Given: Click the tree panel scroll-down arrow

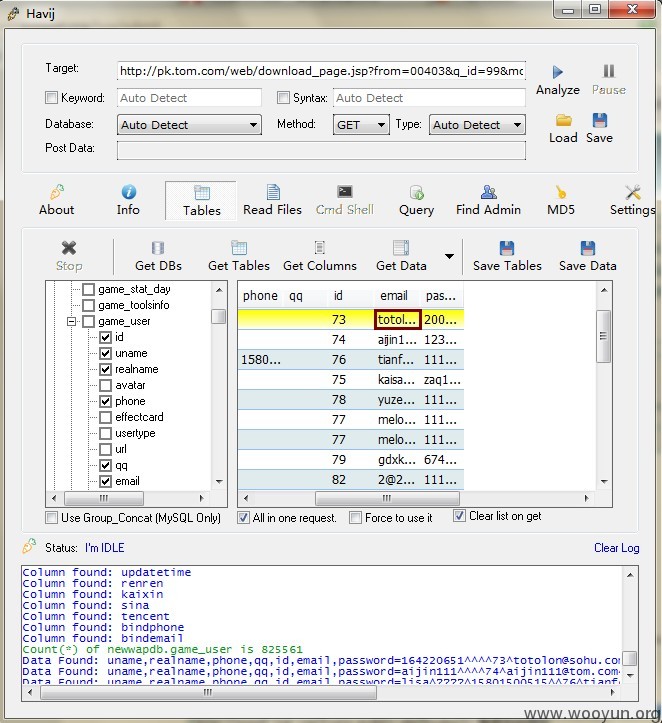Looking at the screenshot, I should click(219, 482).
